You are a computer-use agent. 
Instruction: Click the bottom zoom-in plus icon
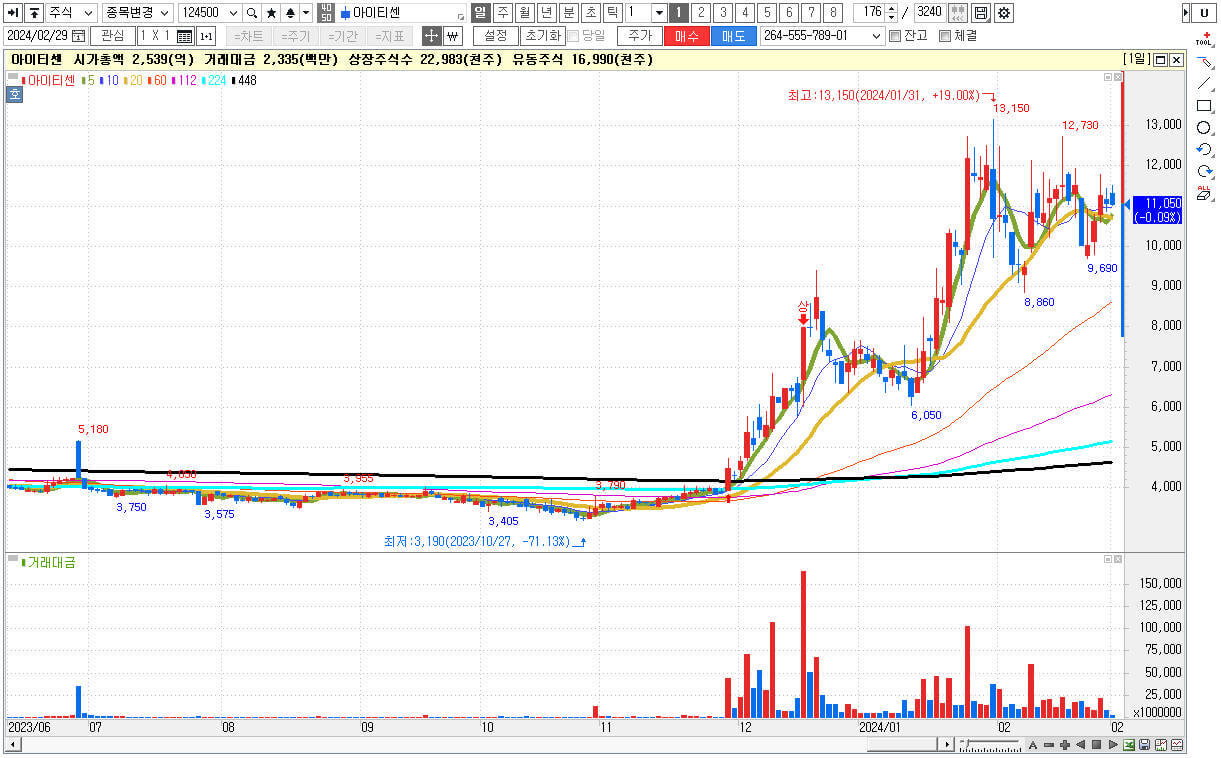[1065, 745]
